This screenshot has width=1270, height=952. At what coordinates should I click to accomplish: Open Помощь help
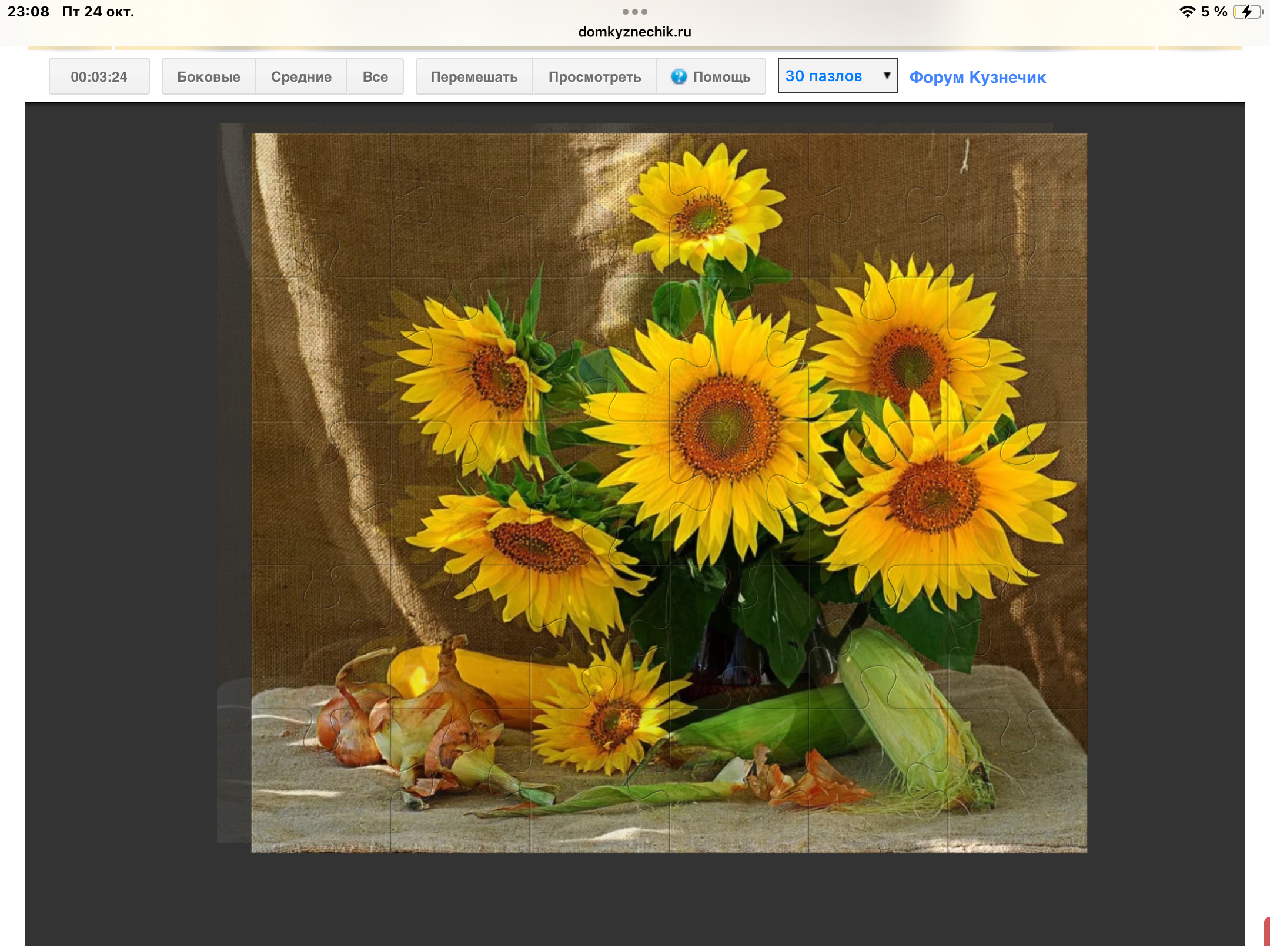(x=721, y=76)
